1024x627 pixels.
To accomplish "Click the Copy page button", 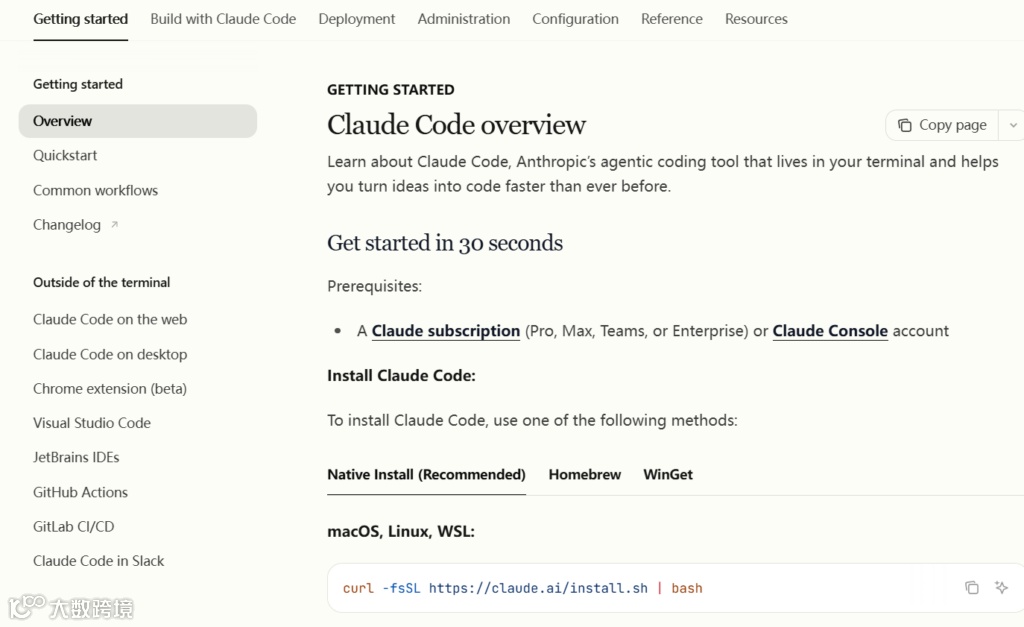I will 942,125.
